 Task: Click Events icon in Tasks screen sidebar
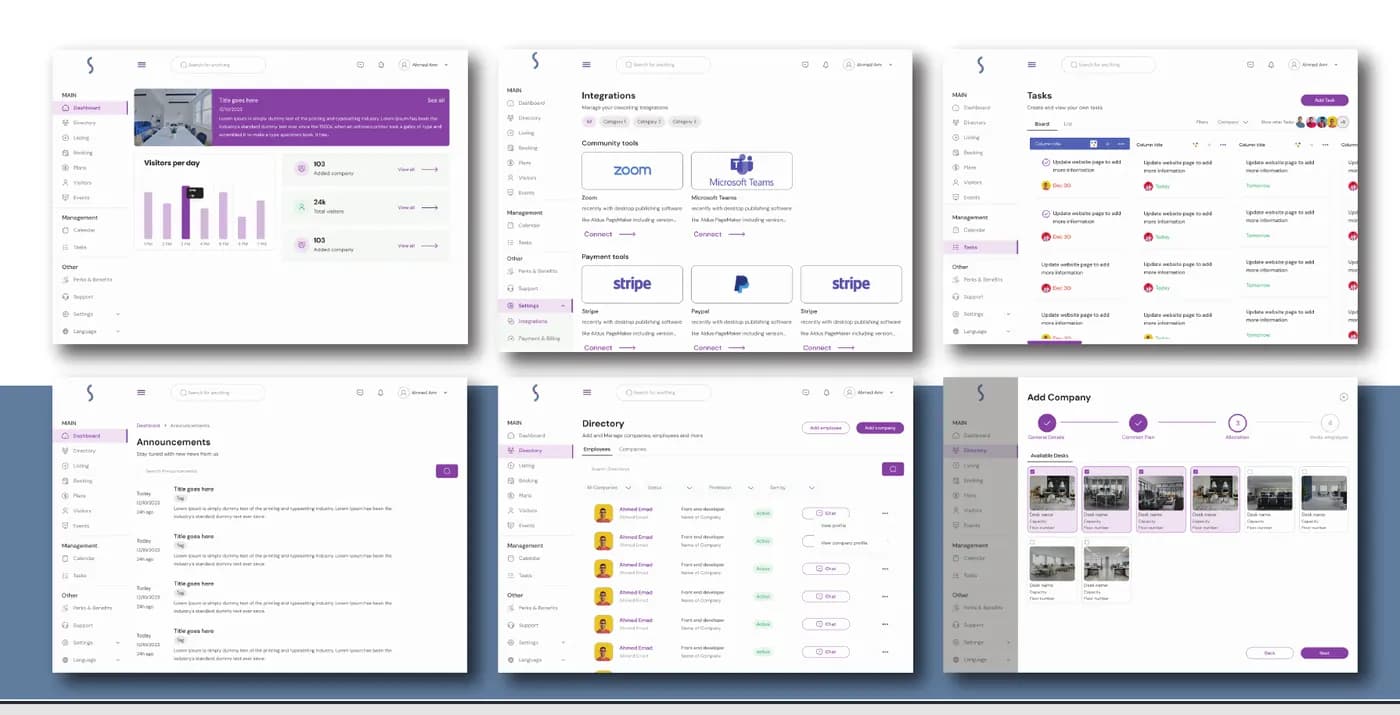click(x=956, y=198)
